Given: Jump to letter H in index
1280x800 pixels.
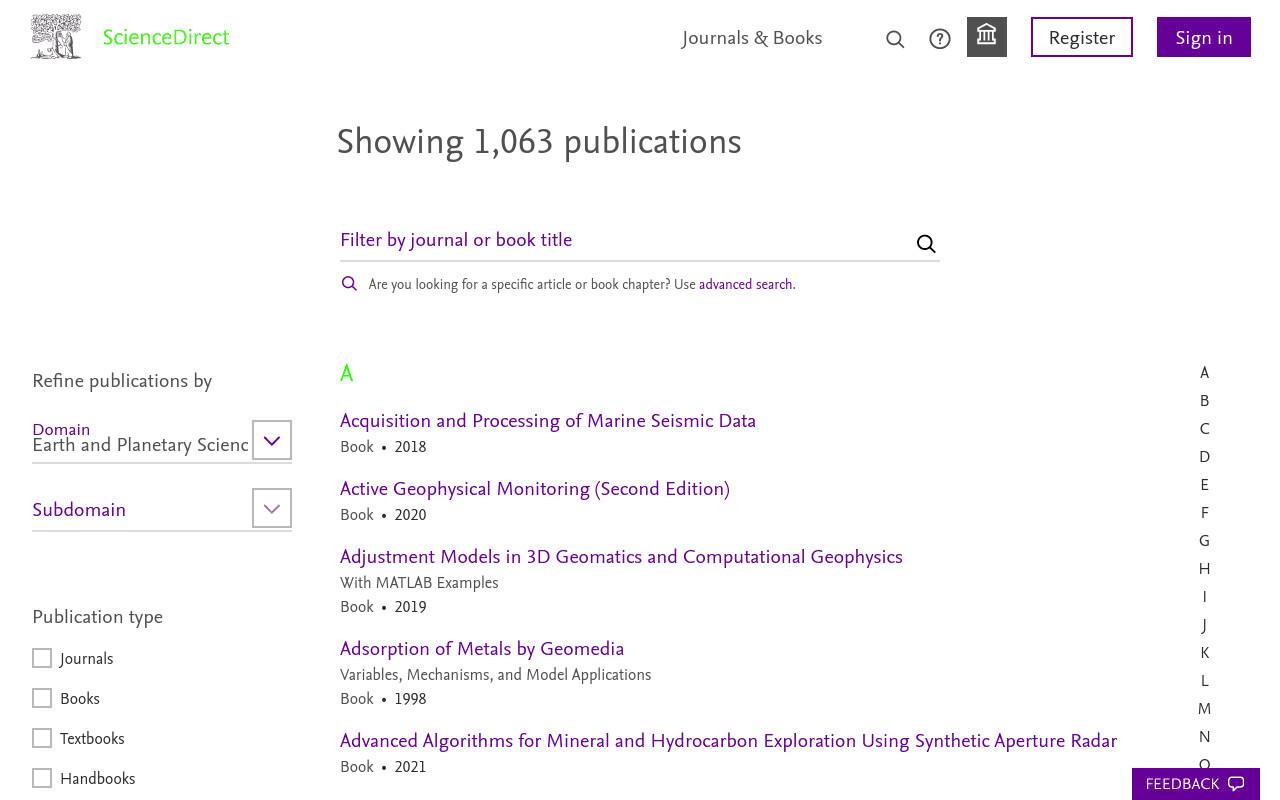Looking at the screenshot, I should tap(1204, 569).
